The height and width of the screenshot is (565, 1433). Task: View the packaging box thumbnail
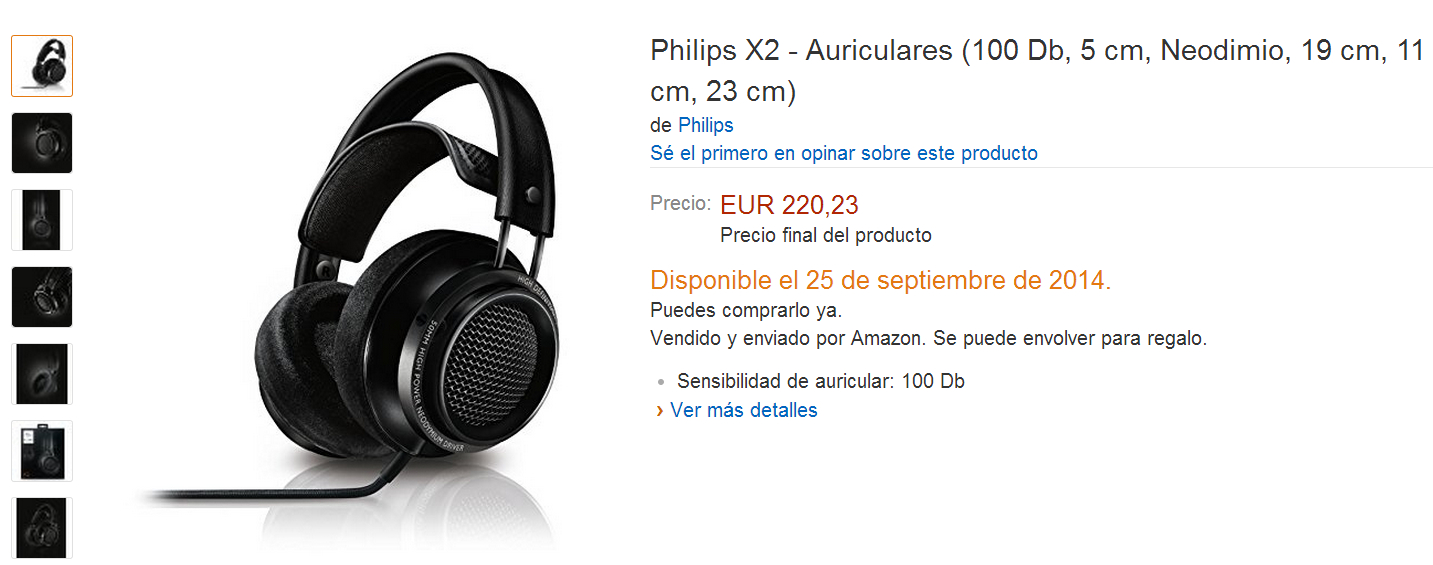point(42,451)
